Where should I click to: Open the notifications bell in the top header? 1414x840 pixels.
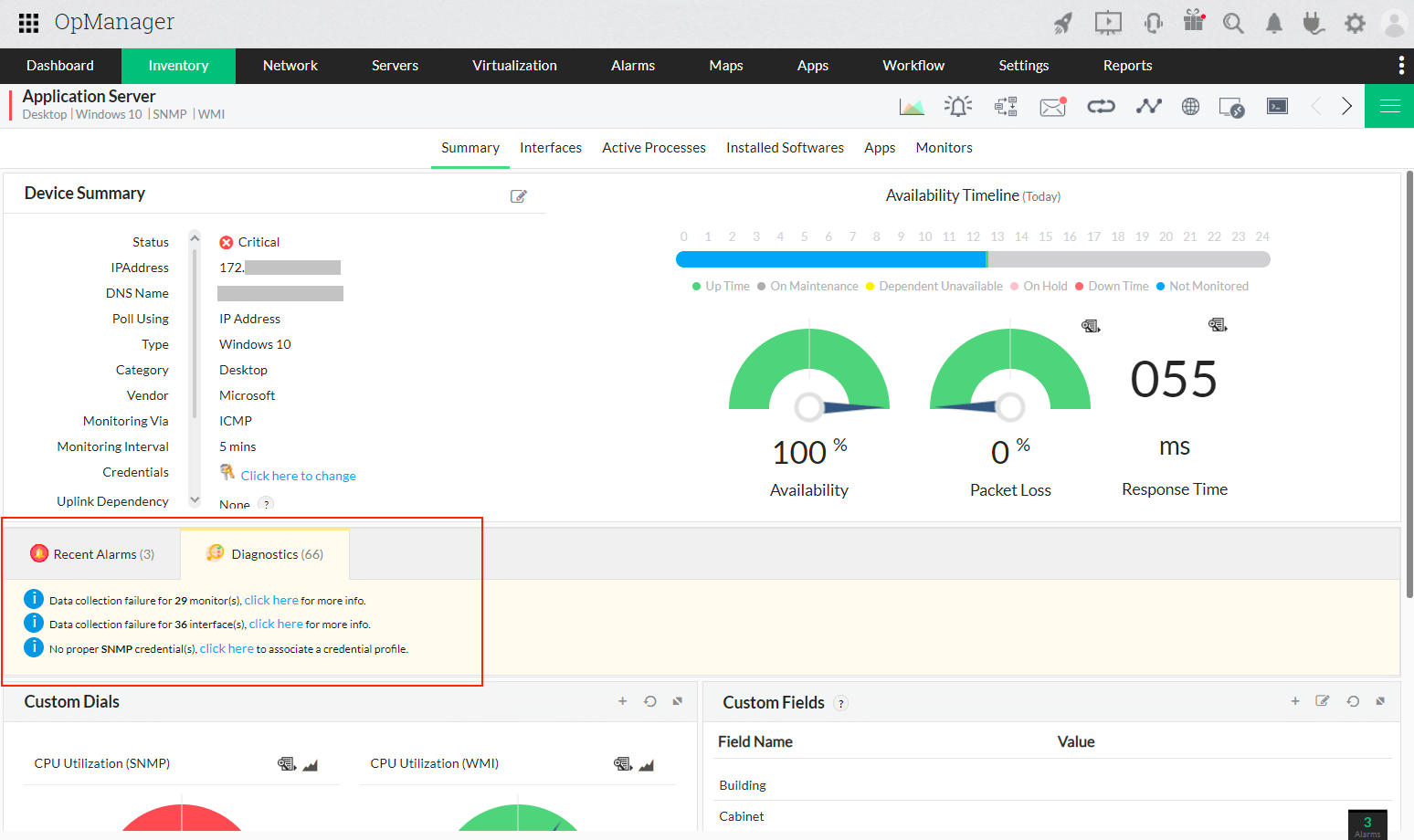[x=1273, y=24]
